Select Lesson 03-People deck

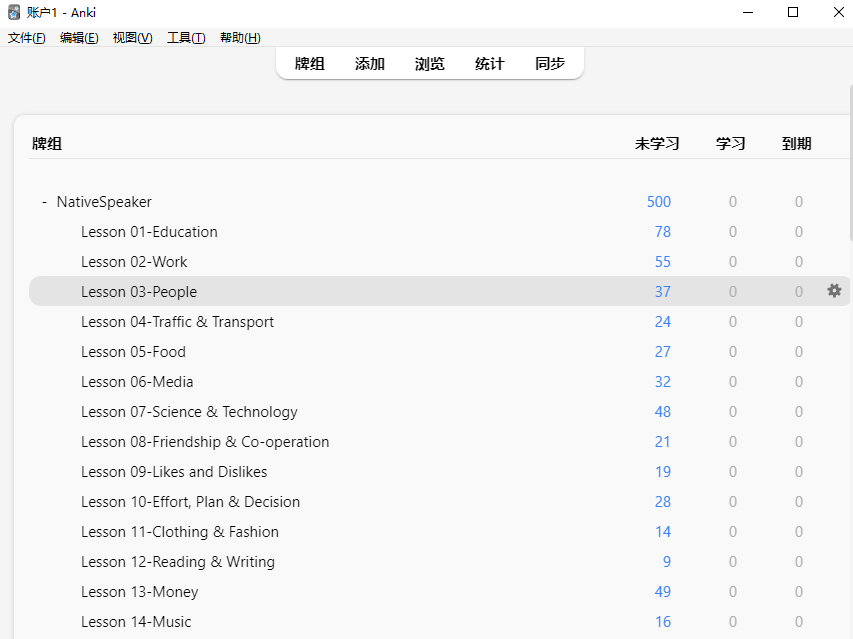139,291
